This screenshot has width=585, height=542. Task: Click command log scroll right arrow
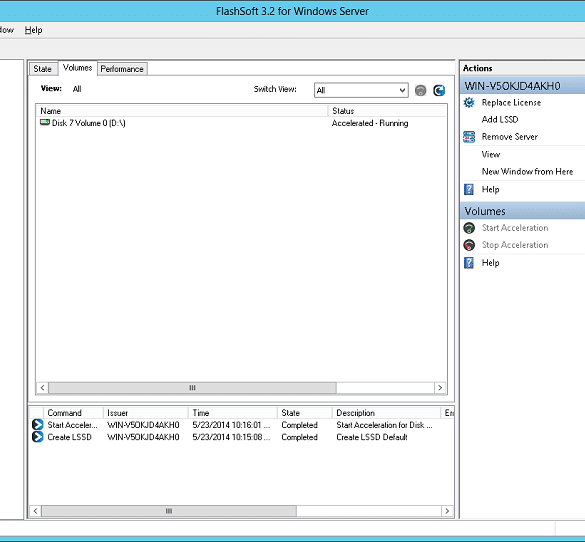tap(447, 511)
